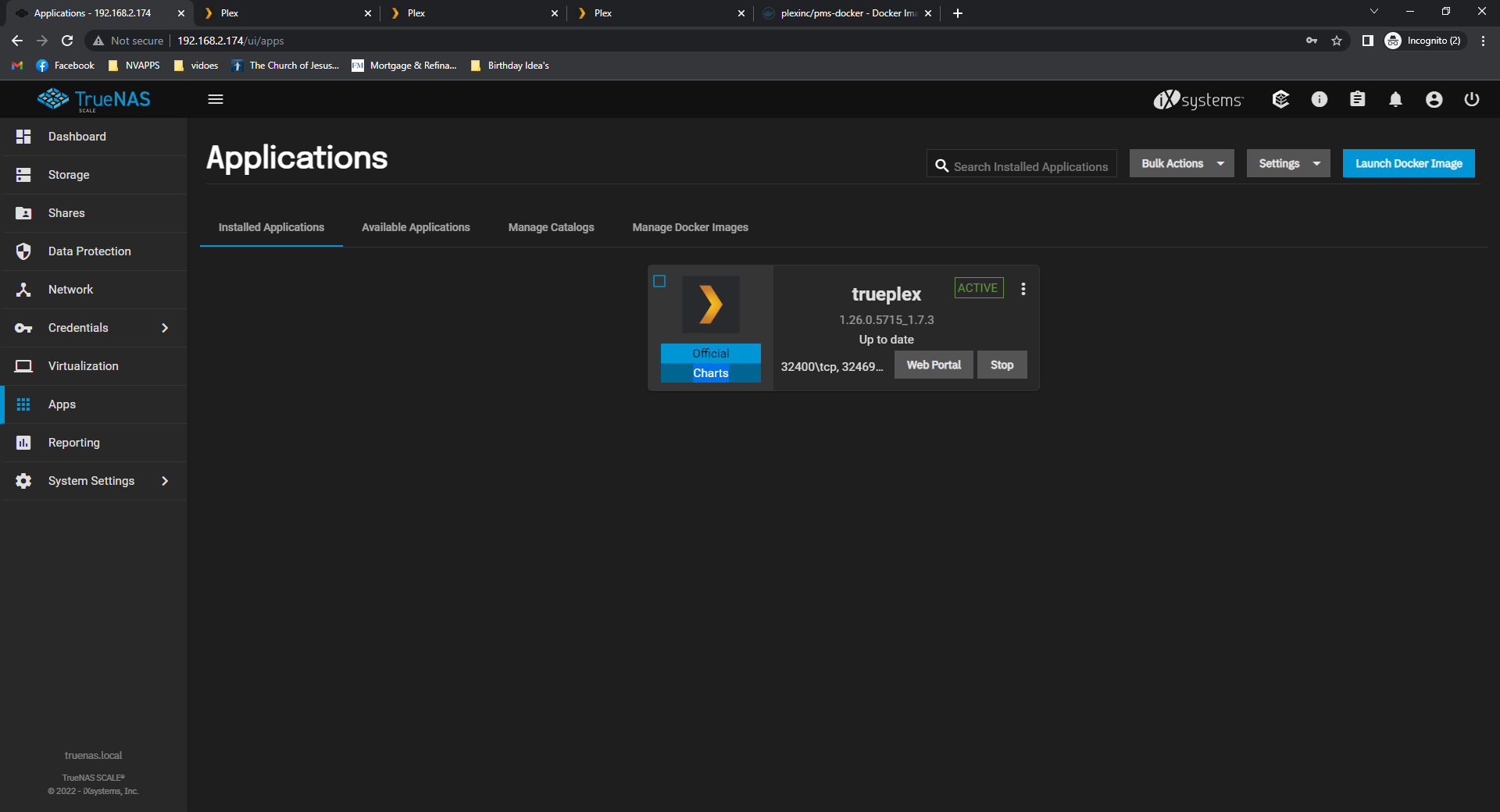Screen dimensions: 1500x812
Task: Click the power icon
Action: coord(1472,99)
